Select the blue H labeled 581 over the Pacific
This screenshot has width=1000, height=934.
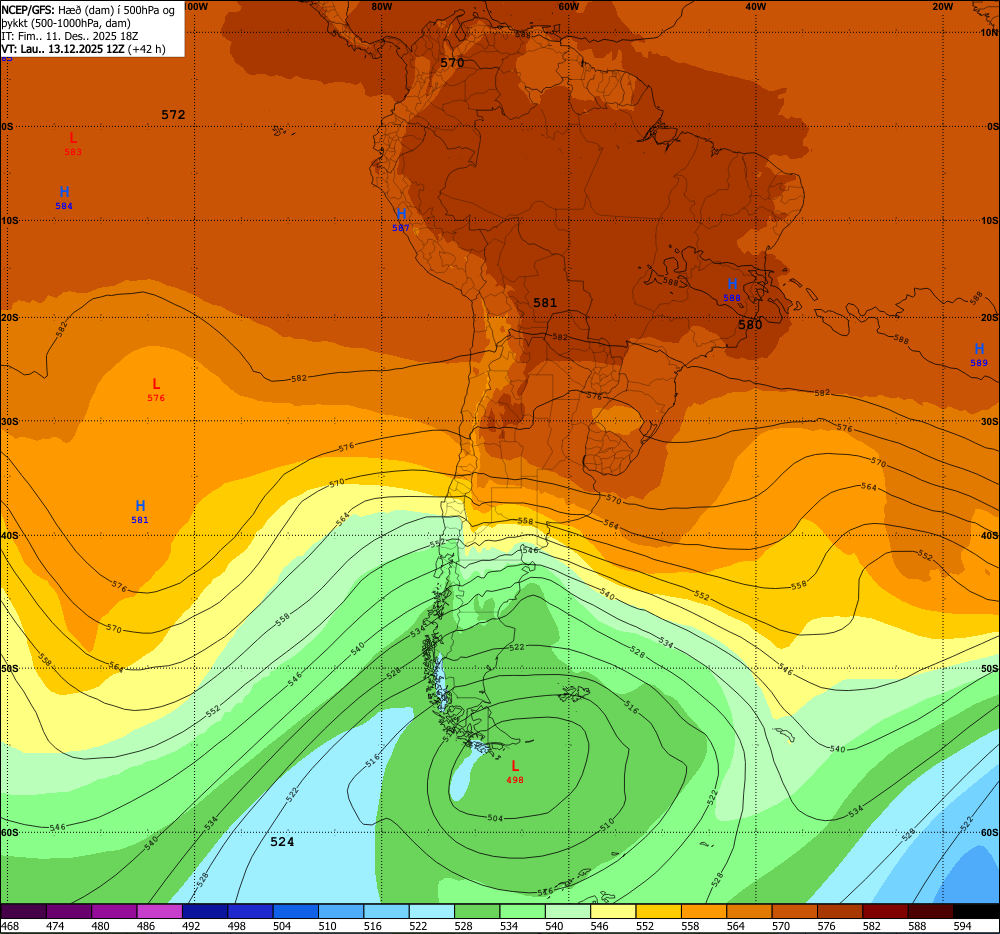140,506
